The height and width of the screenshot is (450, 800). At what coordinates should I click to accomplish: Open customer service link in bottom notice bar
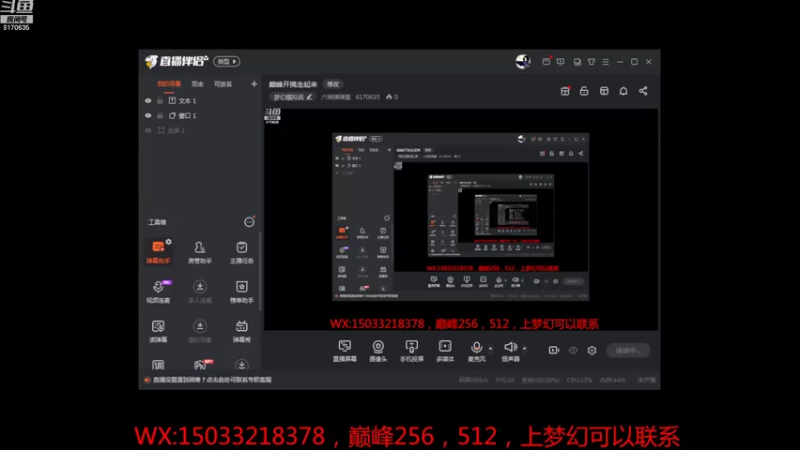point(213,380)
